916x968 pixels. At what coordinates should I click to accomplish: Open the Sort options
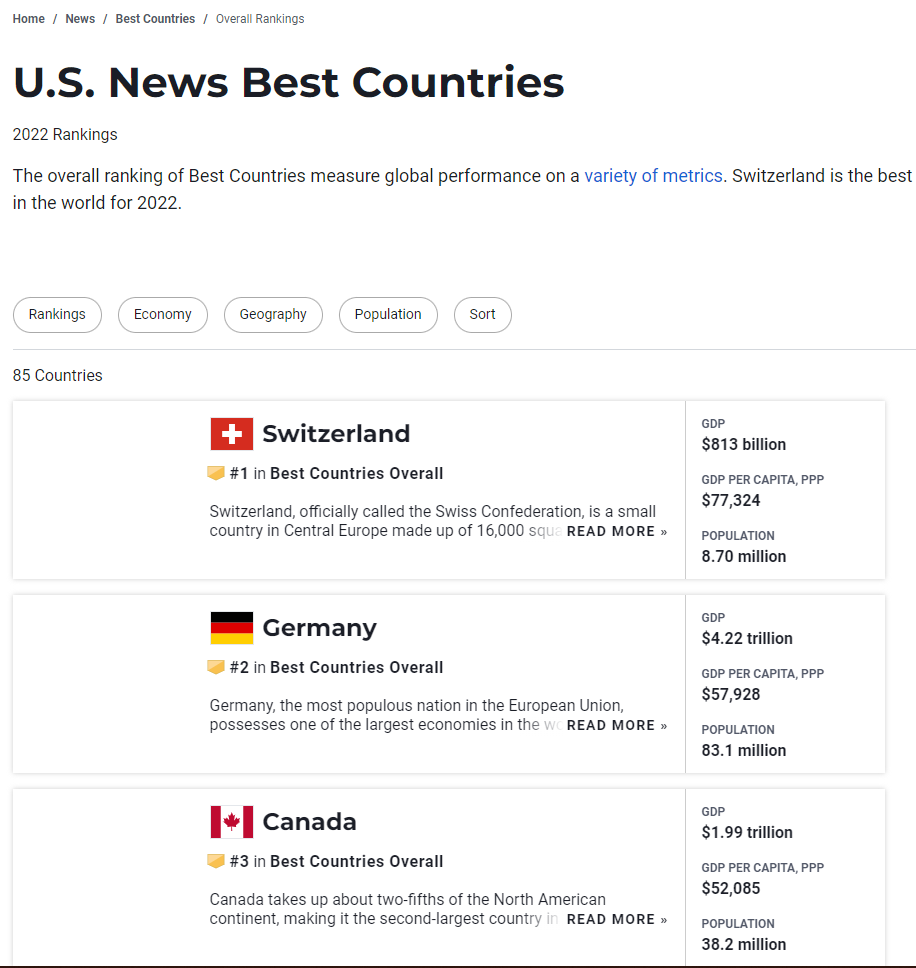(482, 314)
